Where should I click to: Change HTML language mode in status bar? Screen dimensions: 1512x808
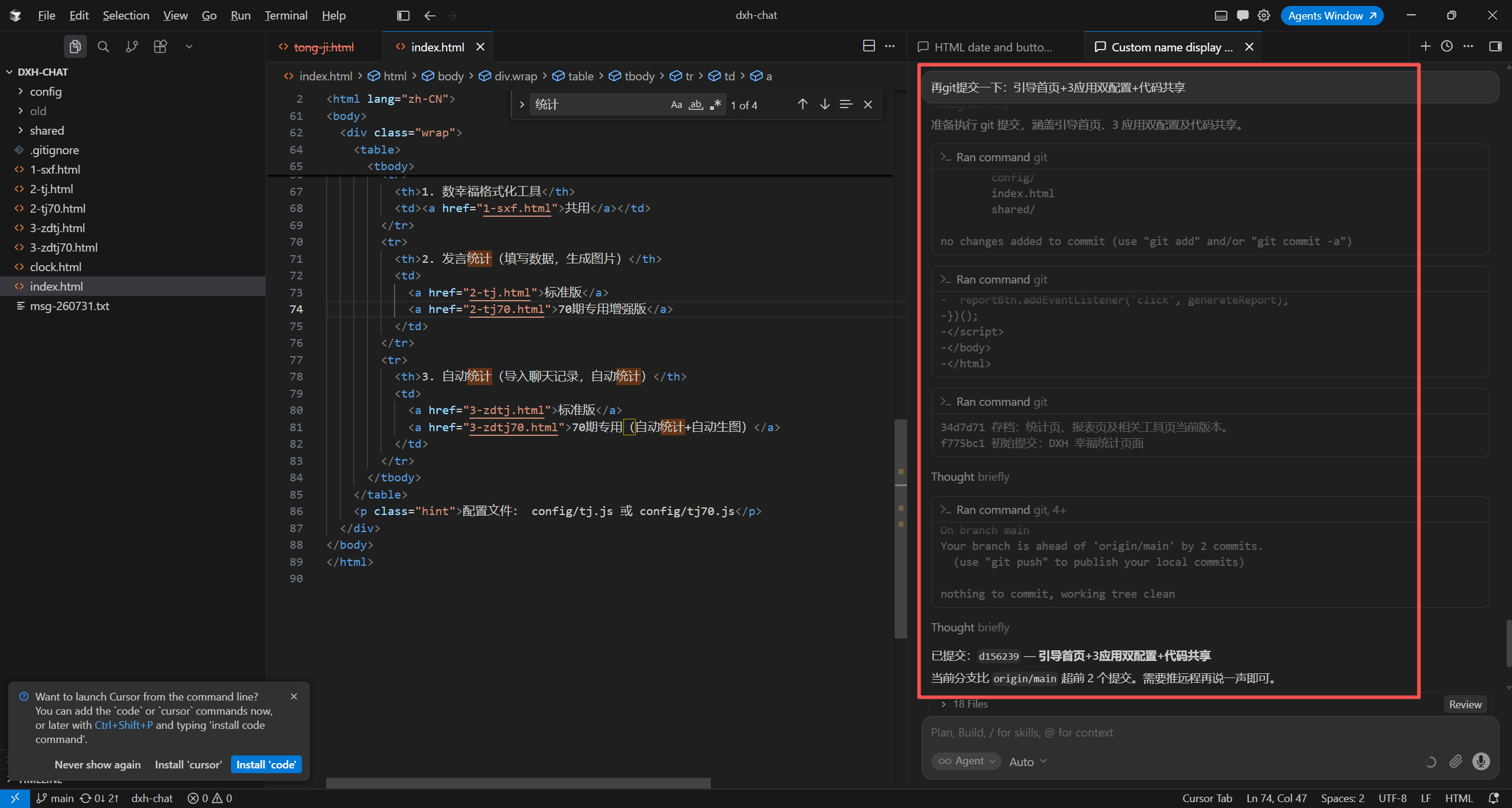pos(1458,799)
